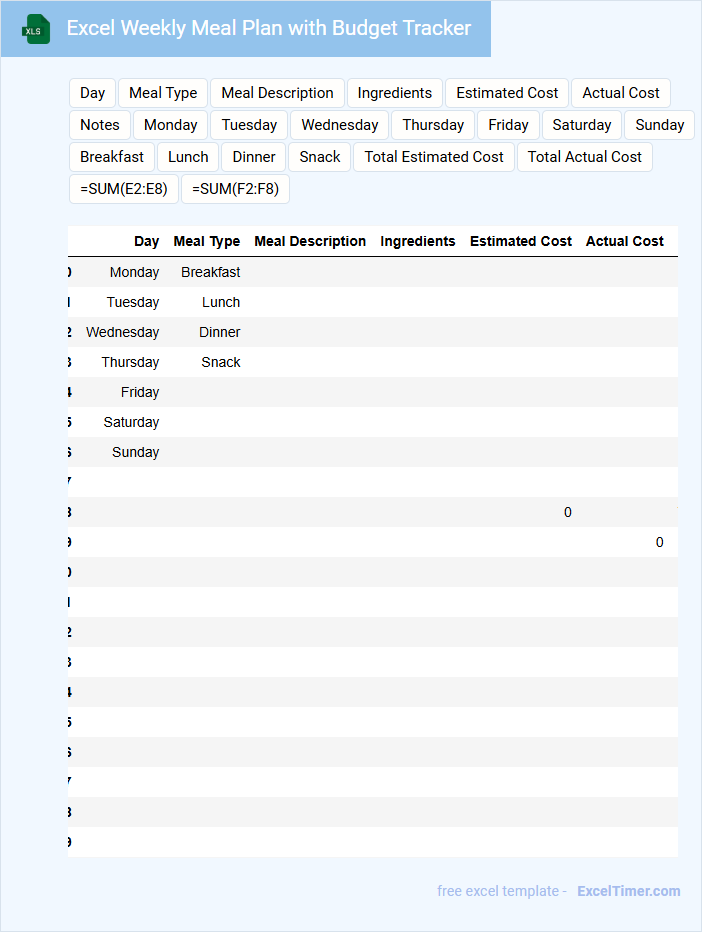
Task: Click the Ingredients column header
Action: pyautogui.click(x=418, y=241)
